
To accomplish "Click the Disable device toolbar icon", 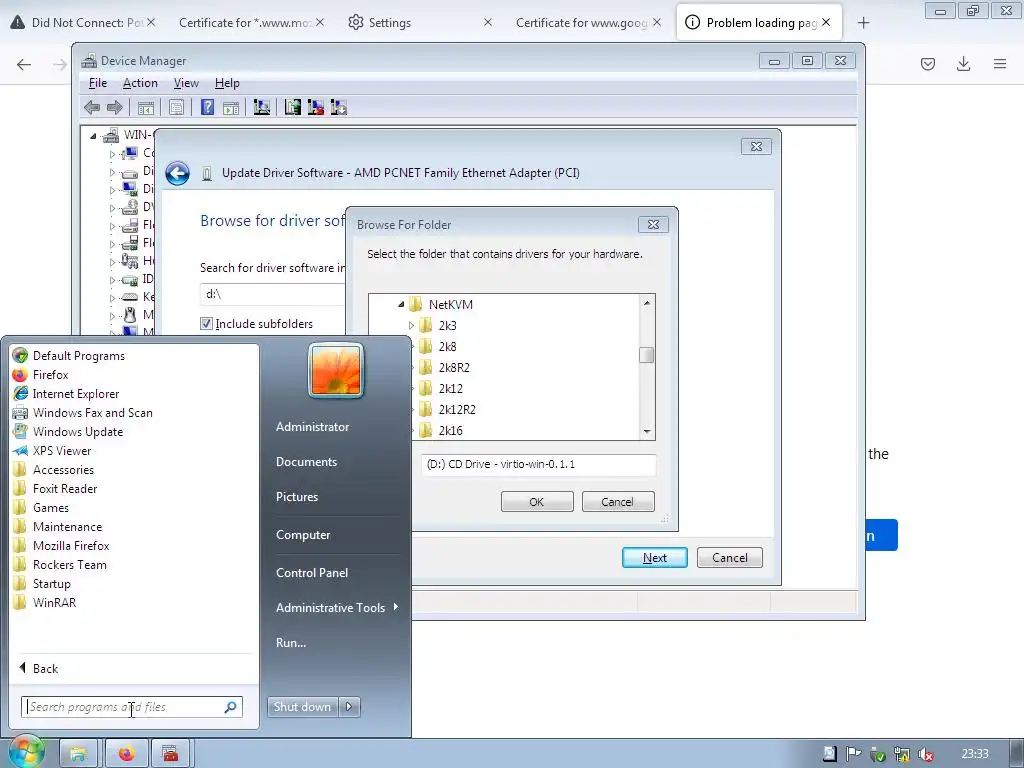I will tap(339, 107).
